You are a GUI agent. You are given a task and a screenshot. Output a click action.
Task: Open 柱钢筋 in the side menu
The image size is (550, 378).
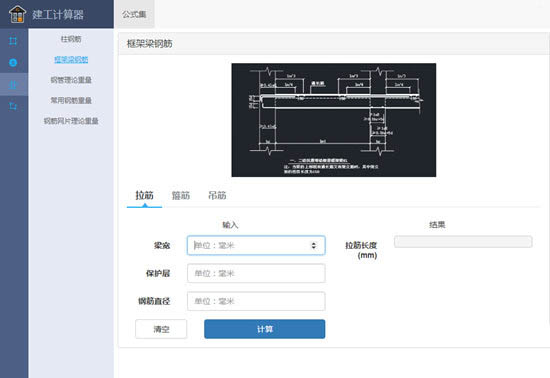coord(71,39)
